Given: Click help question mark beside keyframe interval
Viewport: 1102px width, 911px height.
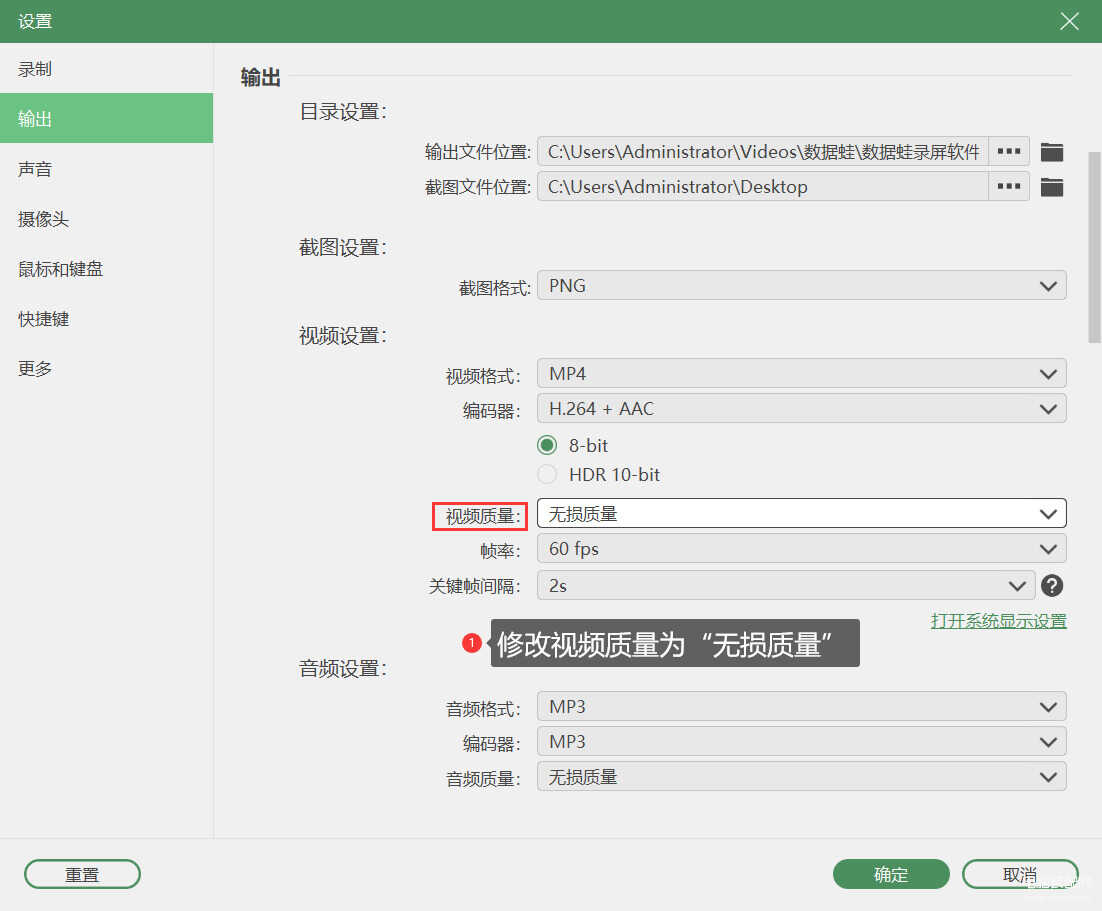Looking at the screenshot, I should 1052,586.
